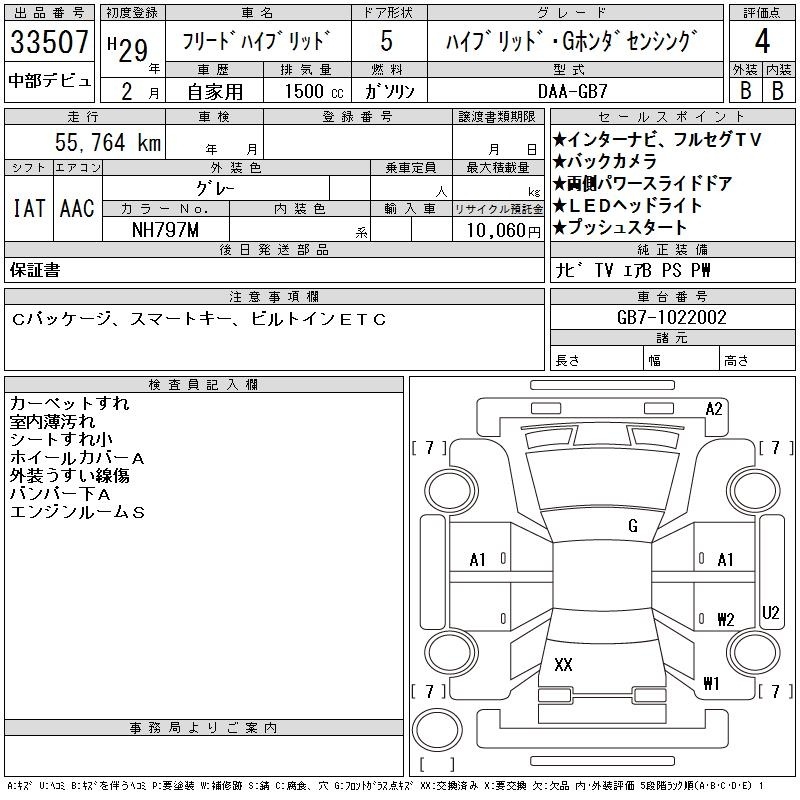The image size is (800, 800).
Task: Select the 保証書 text entry
Action: (35, 270)
